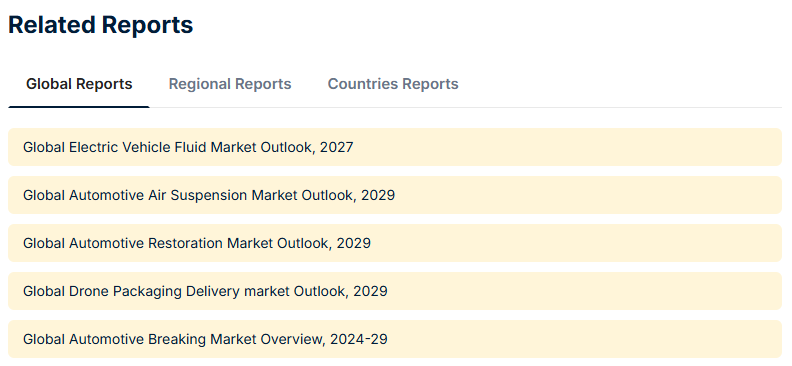Click the word Regional in the tab bar

[199, 84]
